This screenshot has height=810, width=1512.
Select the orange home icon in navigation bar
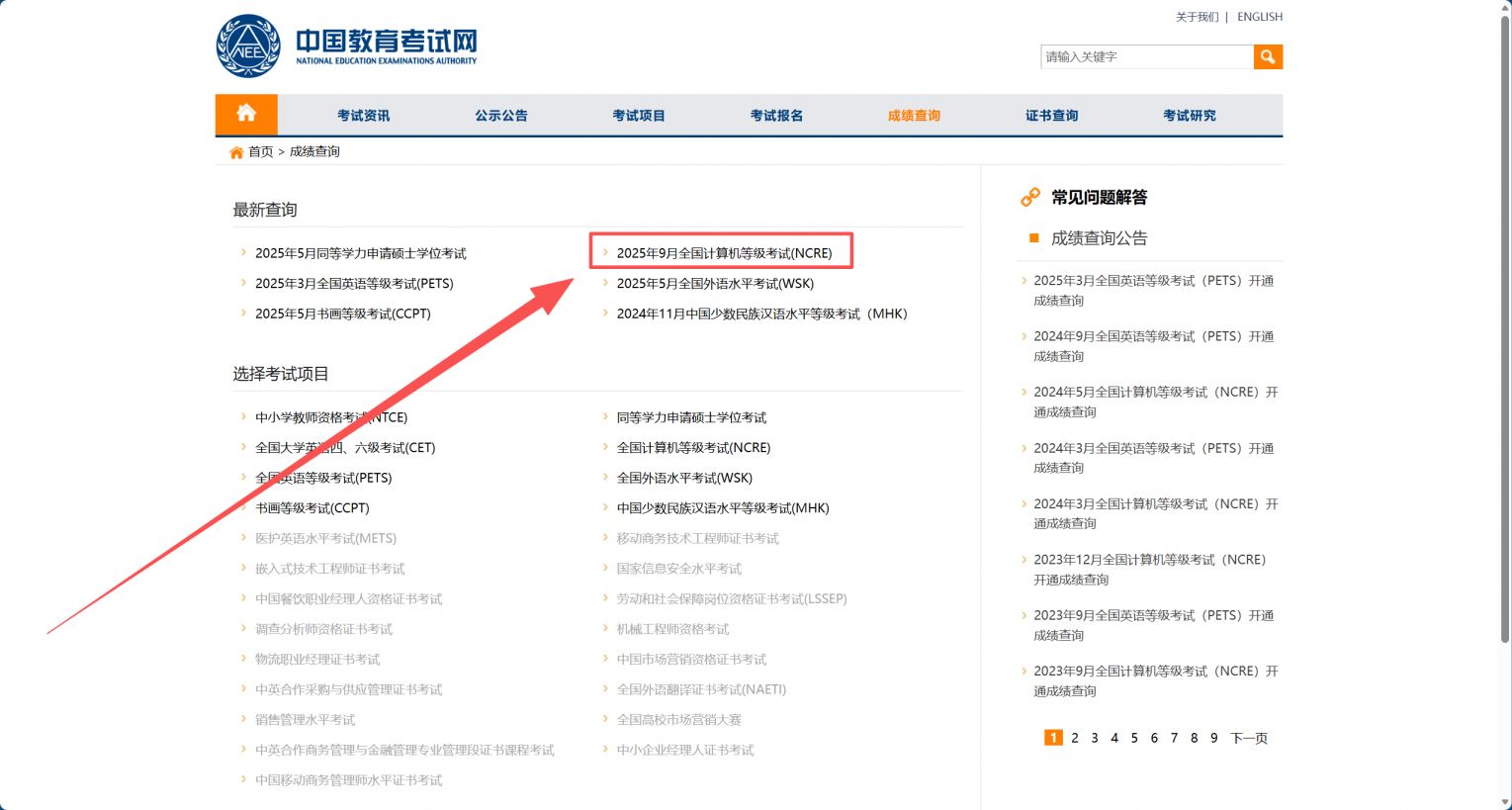tap(245, 114)
